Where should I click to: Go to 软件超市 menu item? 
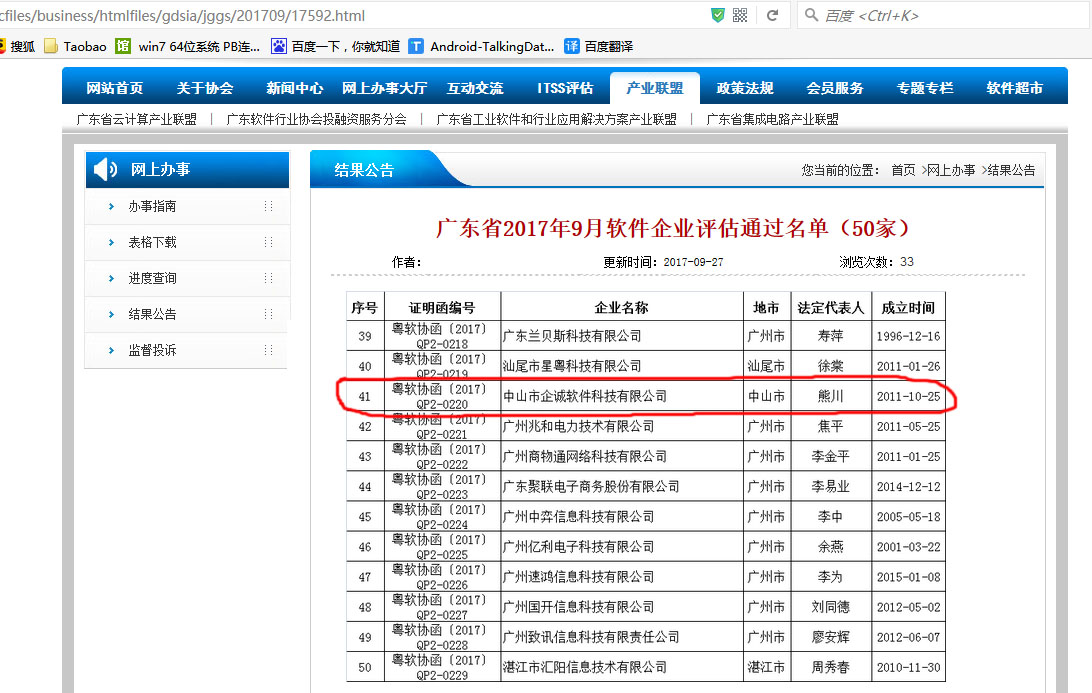tap(1014, 88)
